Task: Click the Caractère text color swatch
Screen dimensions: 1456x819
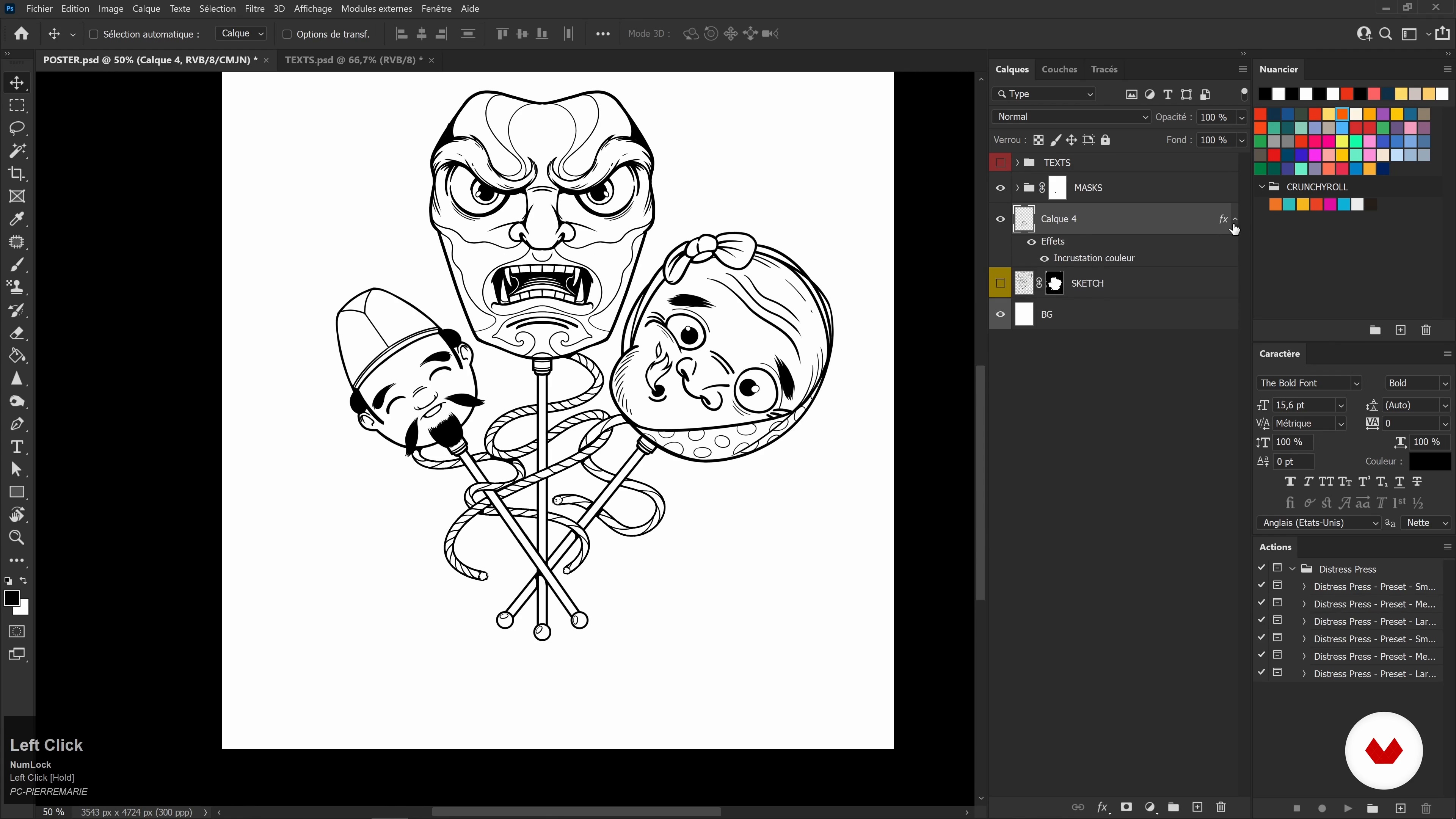Action: pos(1429,461)
